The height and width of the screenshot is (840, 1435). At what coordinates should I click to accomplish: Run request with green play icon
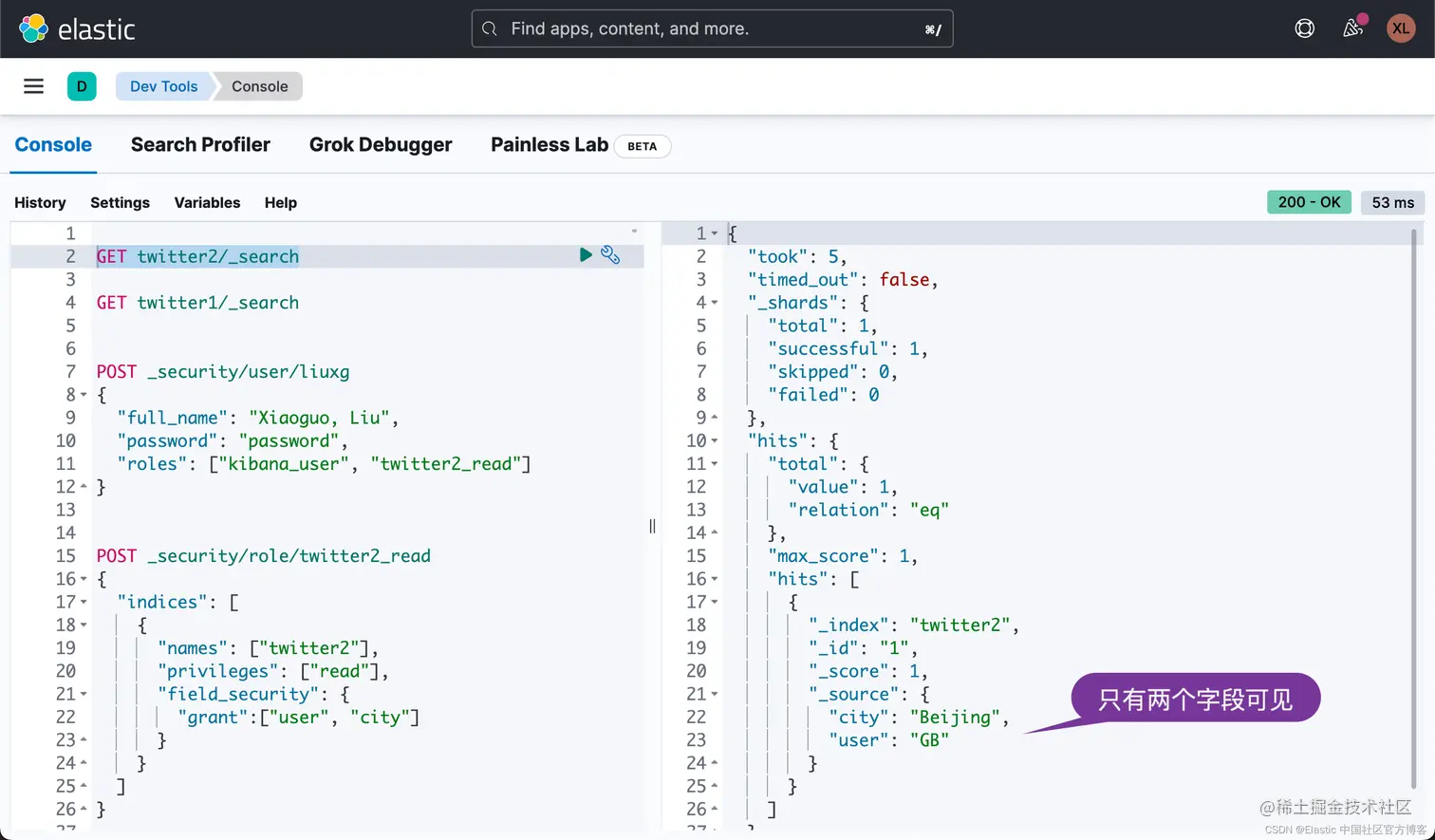click(586, 254)
